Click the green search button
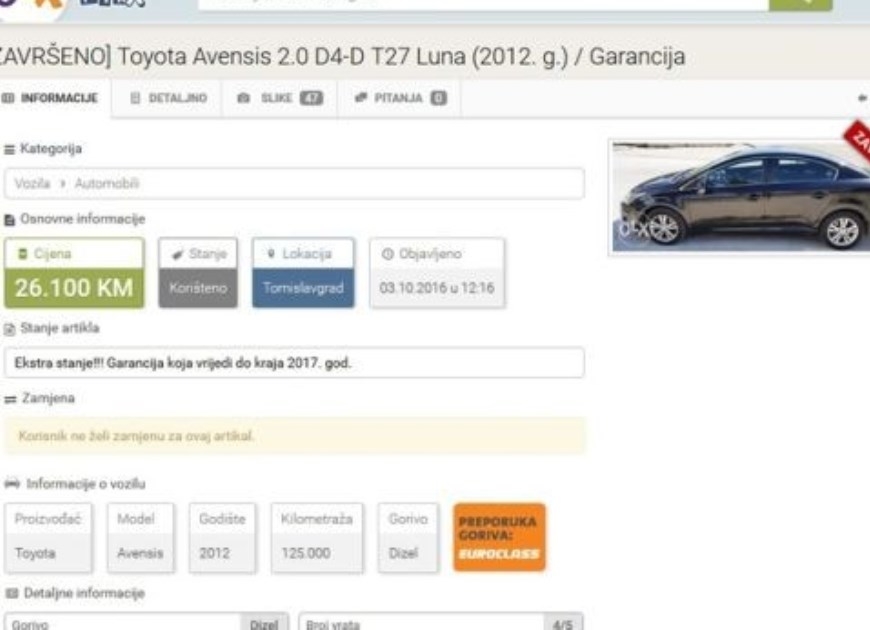 pos(800,4)
